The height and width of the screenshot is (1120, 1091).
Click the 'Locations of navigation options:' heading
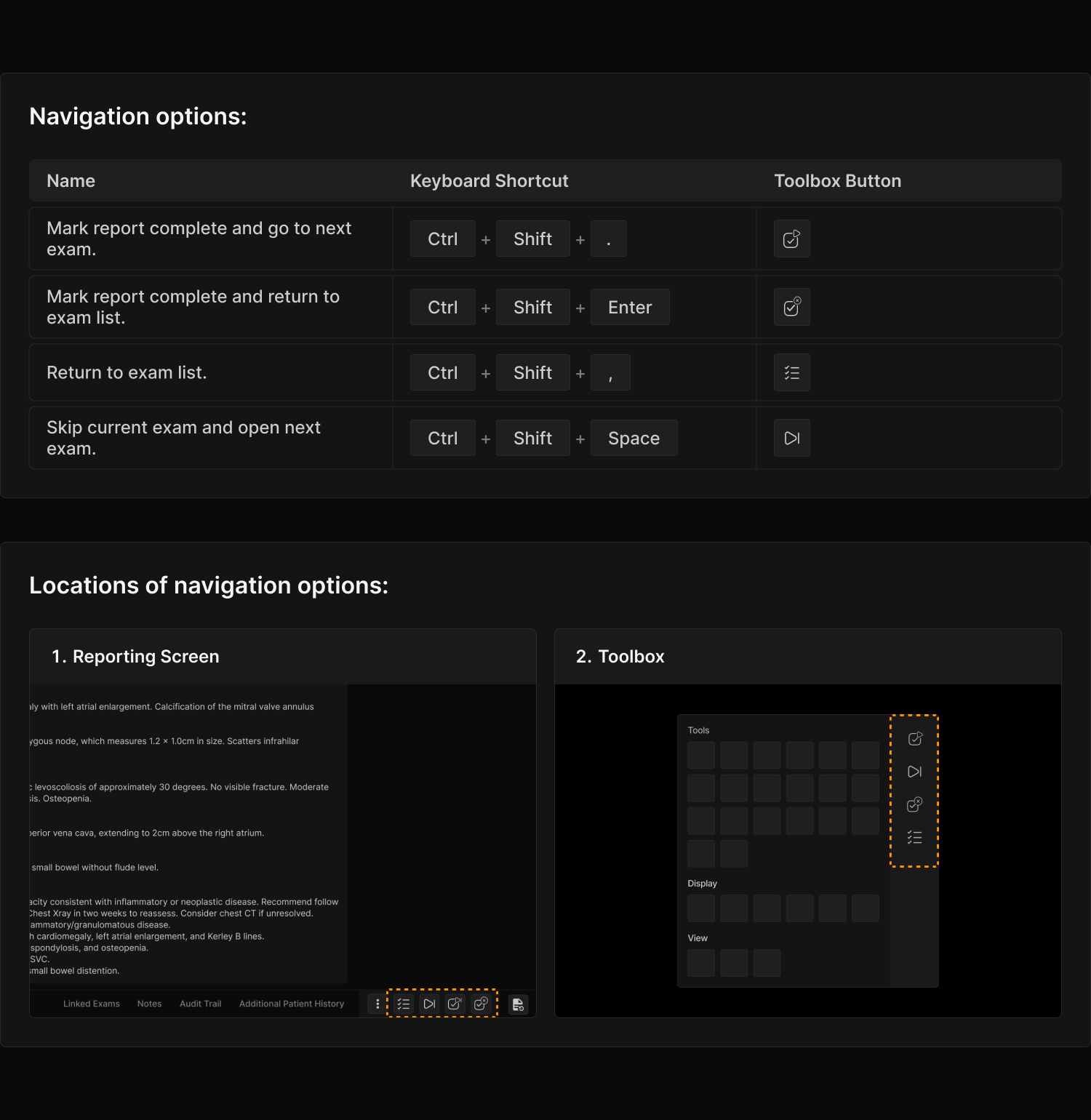point(209,585)
